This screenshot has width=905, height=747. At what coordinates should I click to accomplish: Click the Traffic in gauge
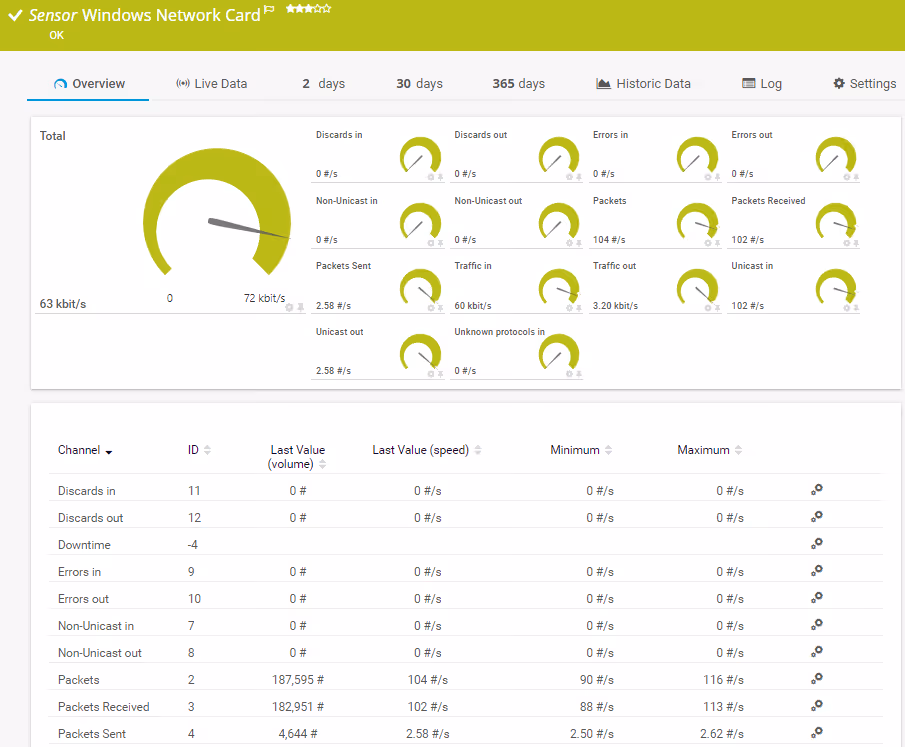coord(558,287)
